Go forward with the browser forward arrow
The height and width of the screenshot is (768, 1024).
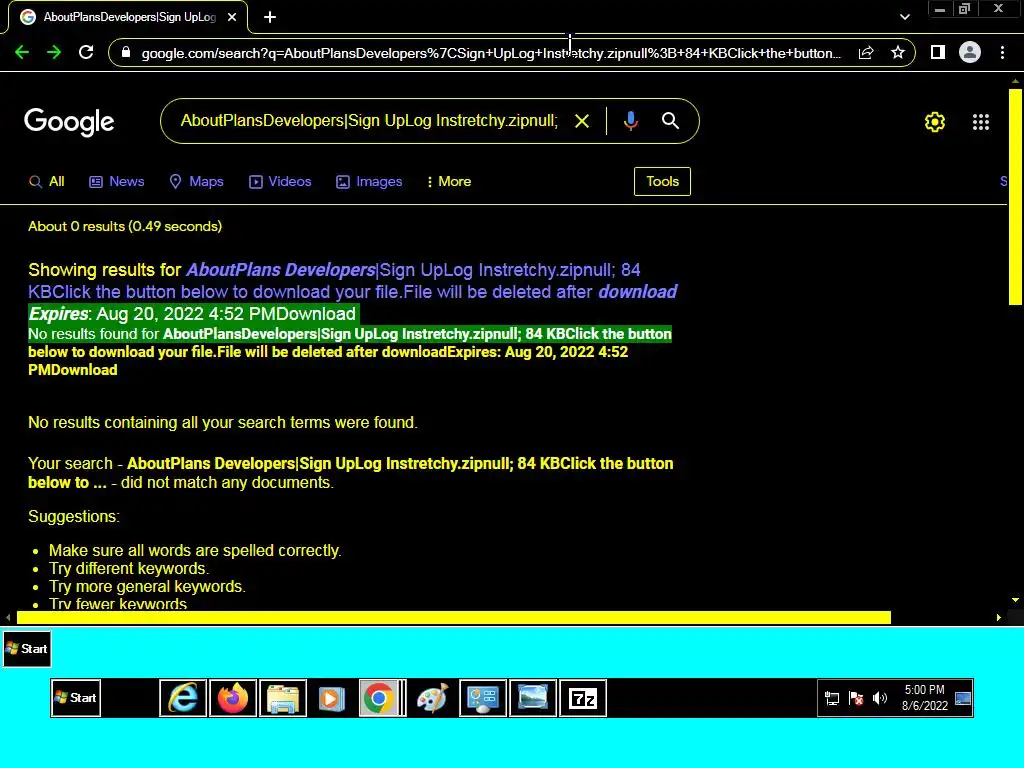(x=54, y=52)
